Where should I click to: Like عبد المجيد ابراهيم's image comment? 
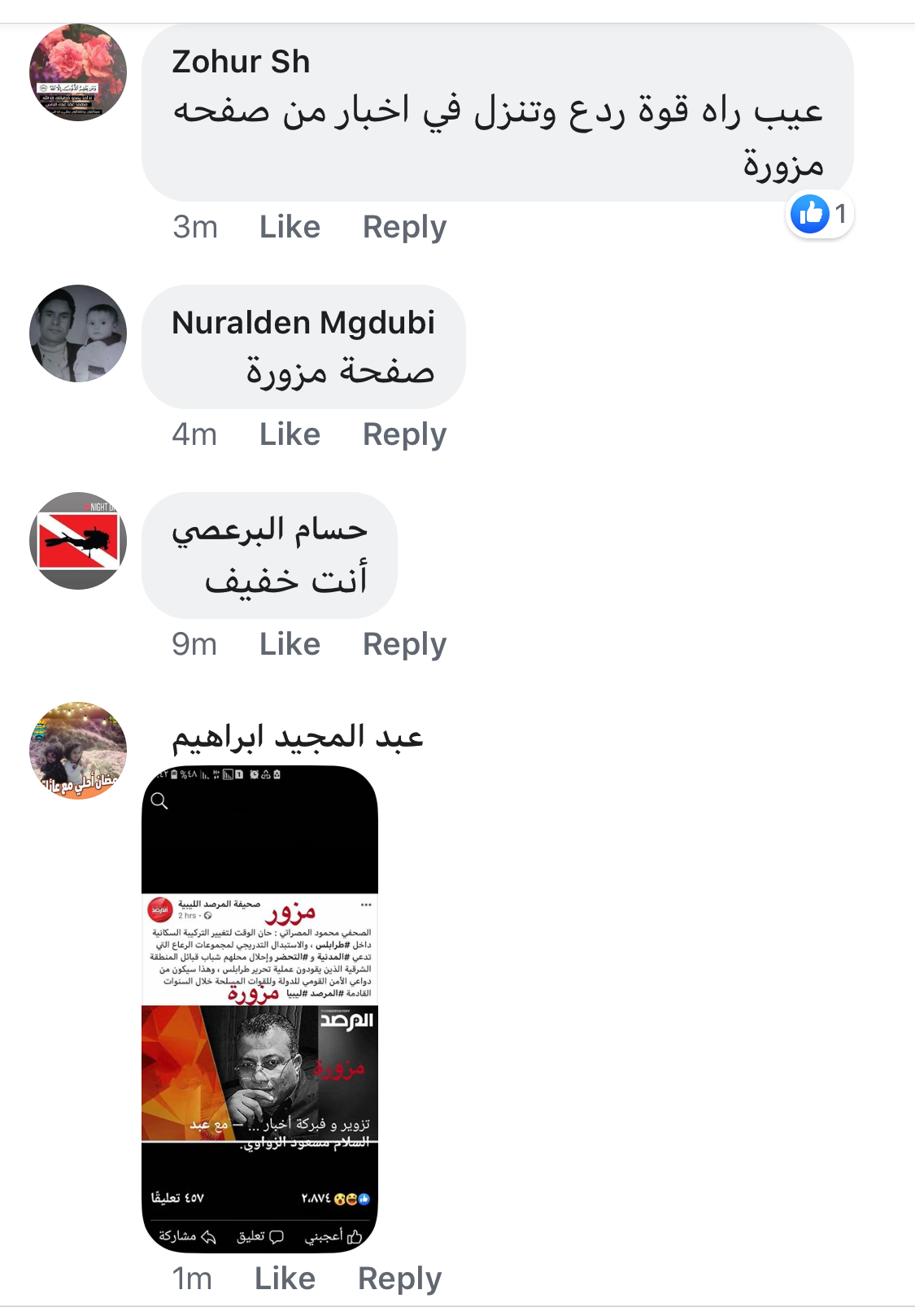pos(285,1279)
